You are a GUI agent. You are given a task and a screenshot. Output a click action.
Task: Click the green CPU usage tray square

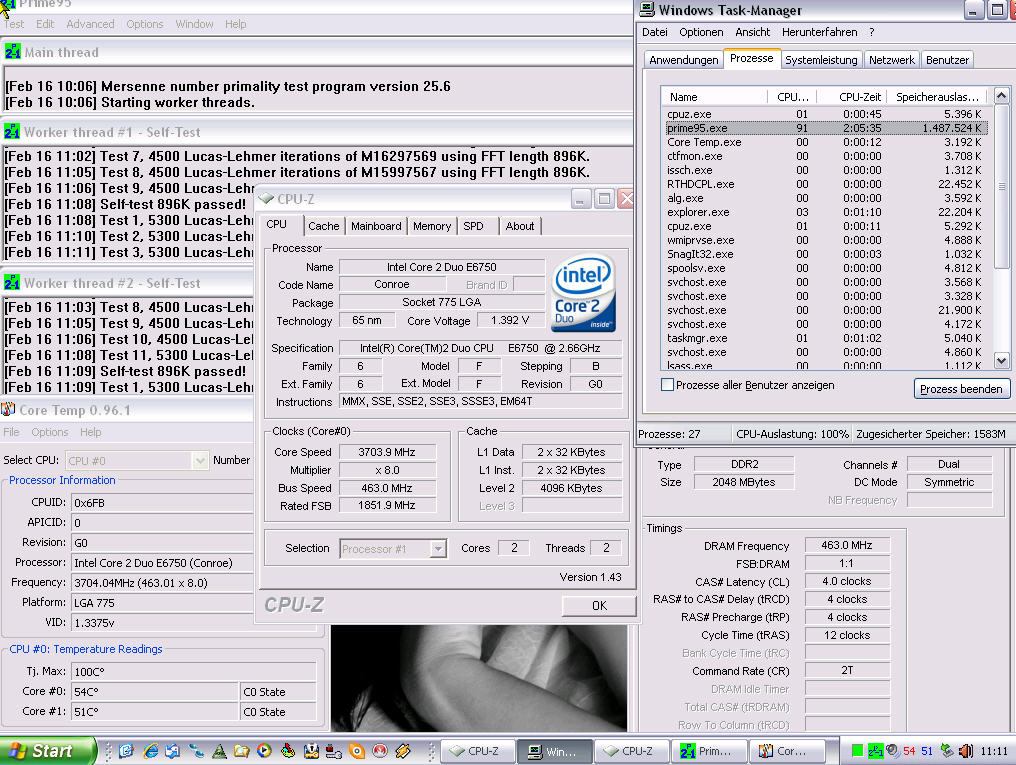(x=857, y=751)
